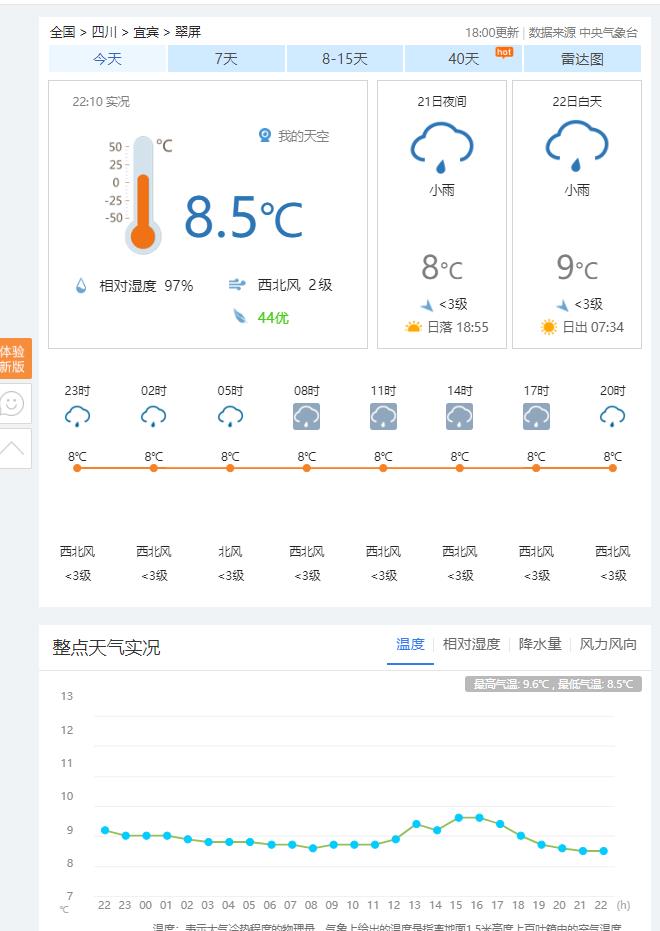Click the 体验新版 button
The height and width of the screenshot is (931, 660).
[13, 359]
